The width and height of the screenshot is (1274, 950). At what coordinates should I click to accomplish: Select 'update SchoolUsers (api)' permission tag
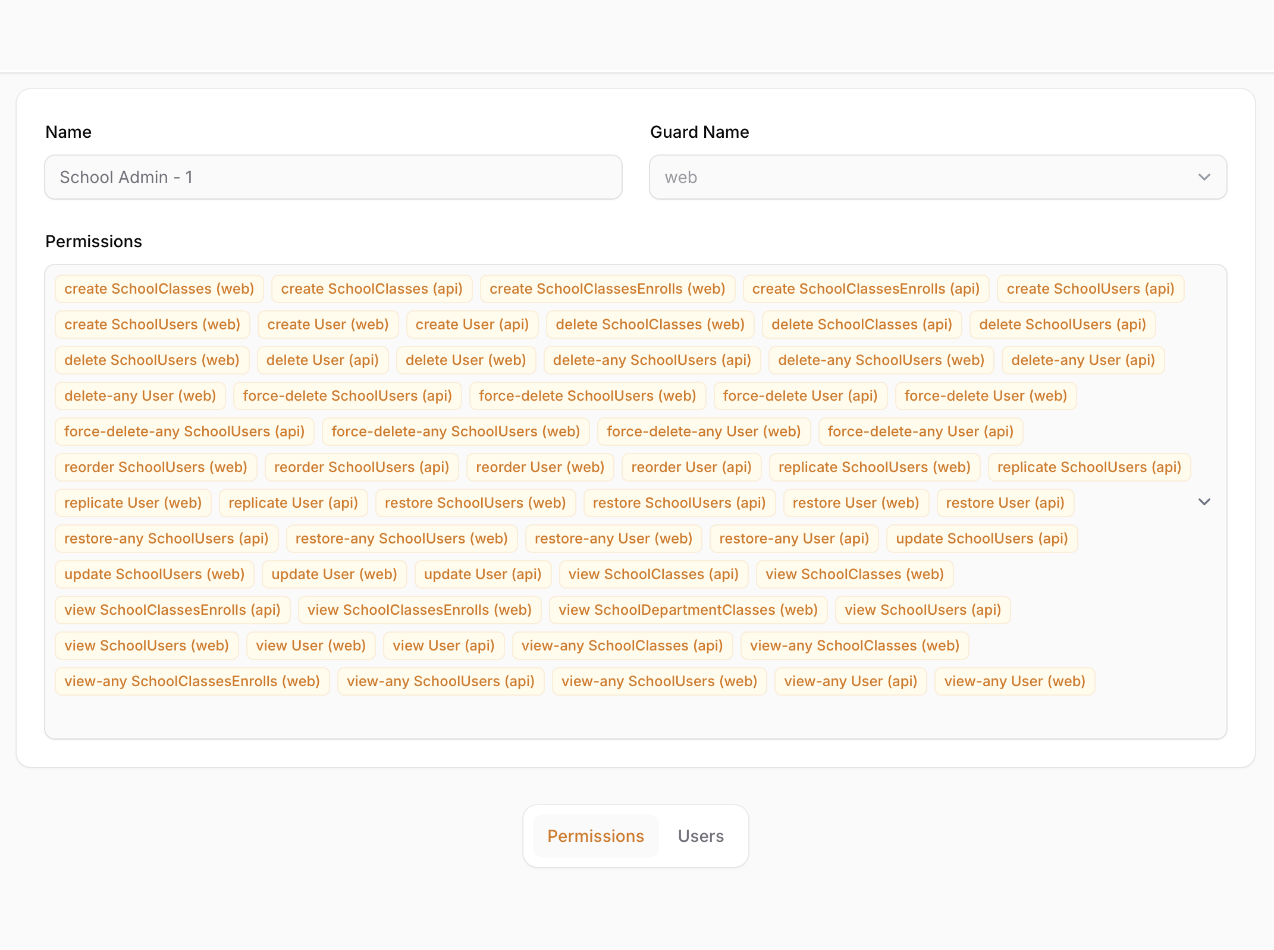pyautogui.click(x=982, y=538)
